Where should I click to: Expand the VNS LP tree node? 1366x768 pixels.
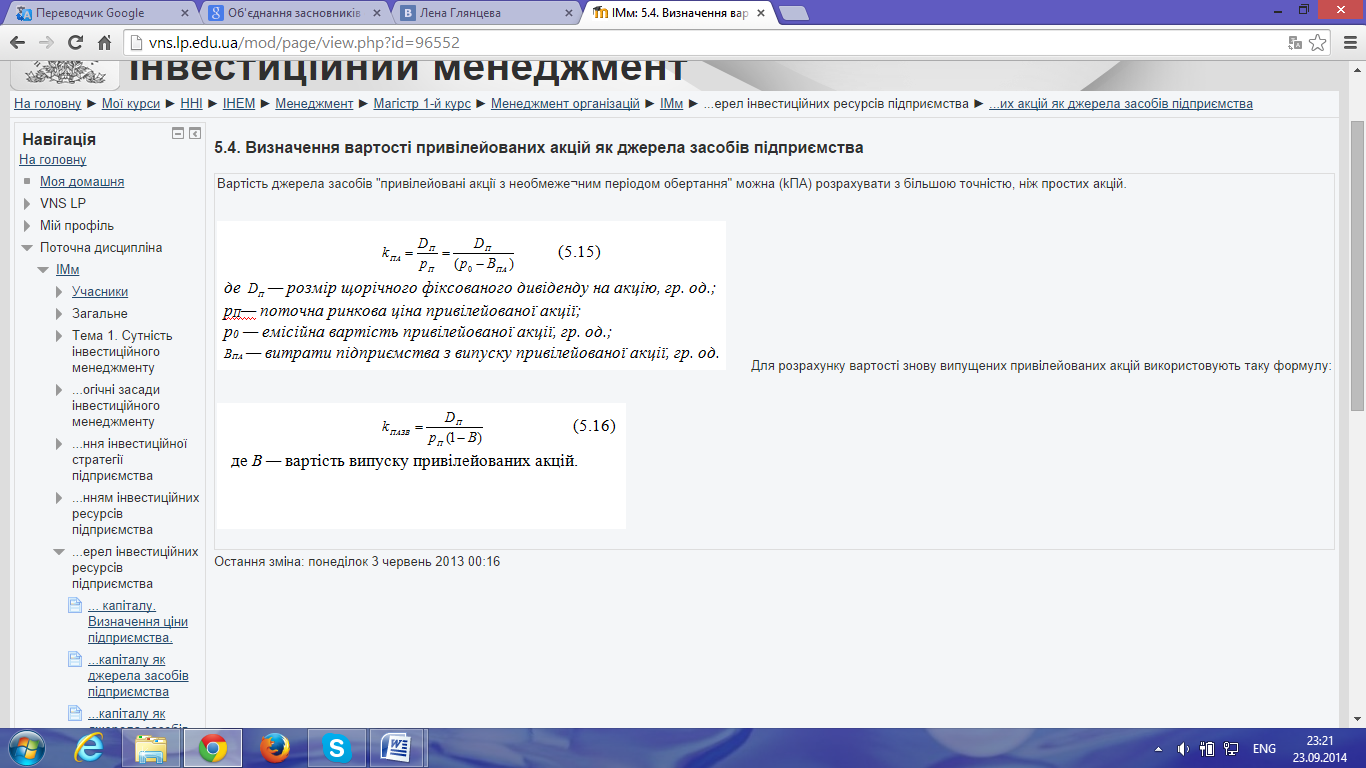[x=27, y=204]
